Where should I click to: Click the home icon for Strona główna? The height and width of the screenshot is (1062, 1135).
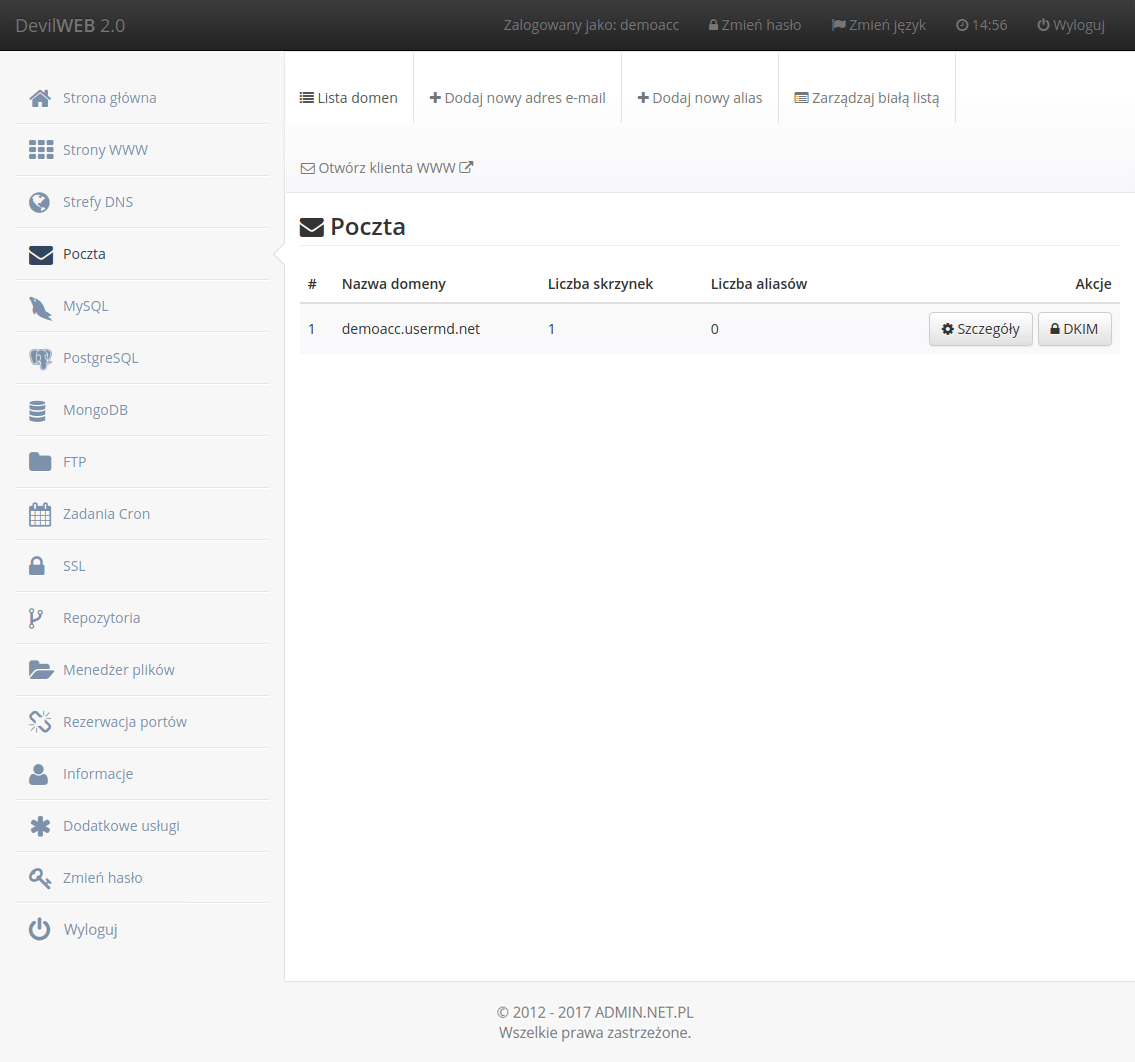[40, 98]
